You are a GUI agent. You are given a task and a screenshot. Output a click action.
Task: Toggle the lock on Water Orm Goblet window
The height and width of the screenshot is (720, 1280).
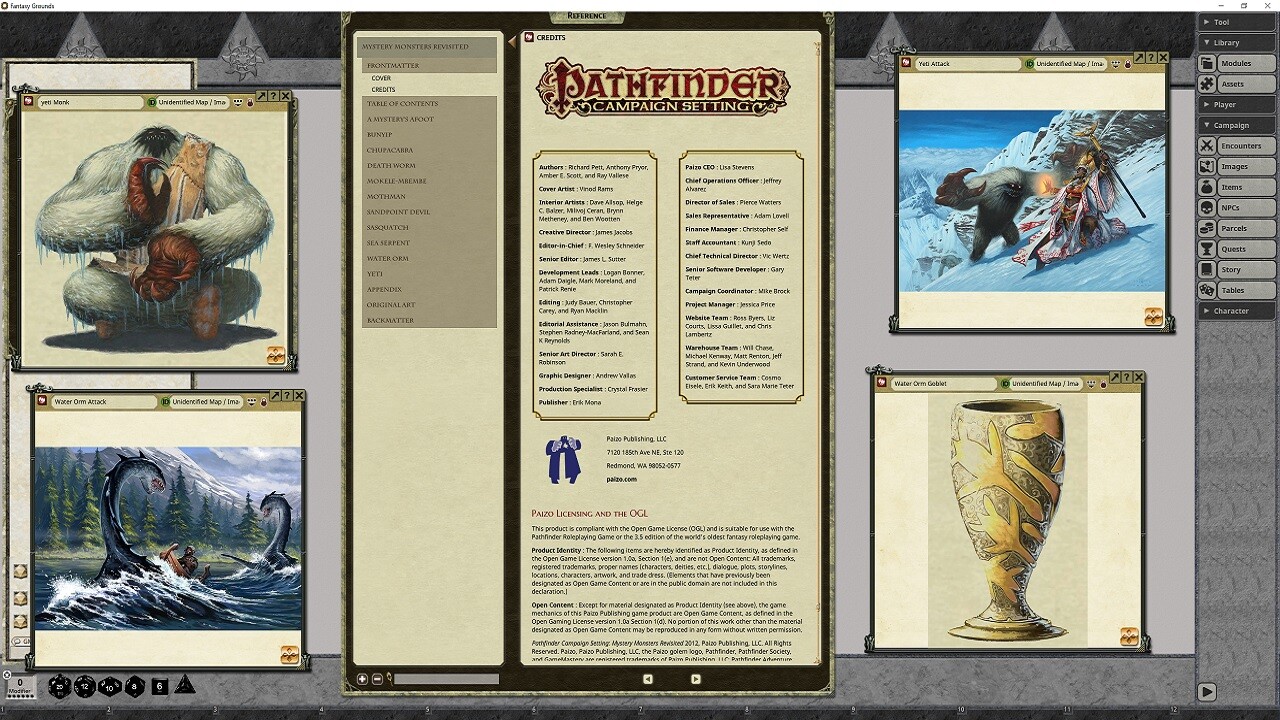pos(1103,385)
